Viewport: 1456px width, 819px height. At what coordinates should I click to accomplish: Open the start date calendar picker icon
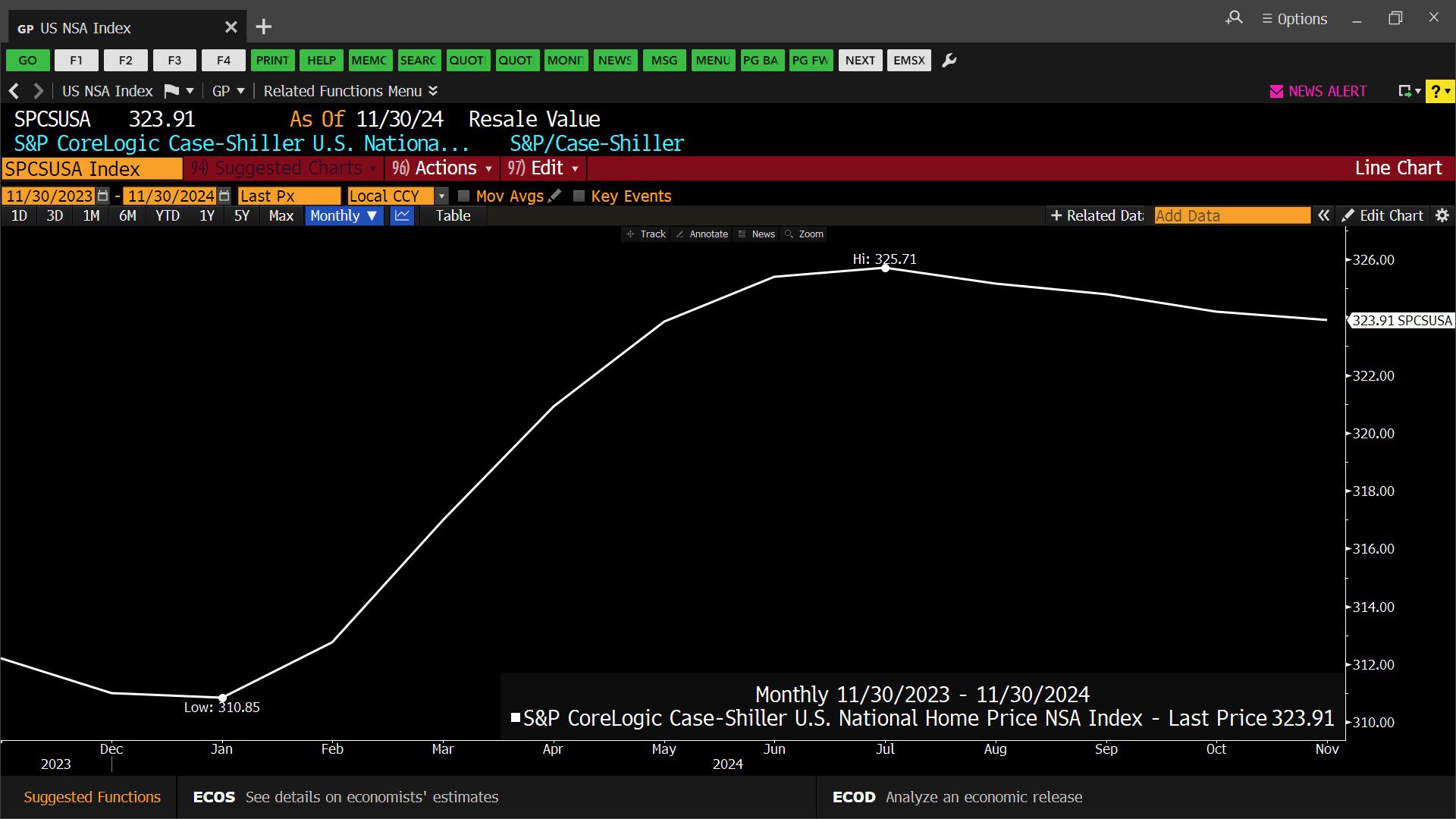(x=103, y=196)
